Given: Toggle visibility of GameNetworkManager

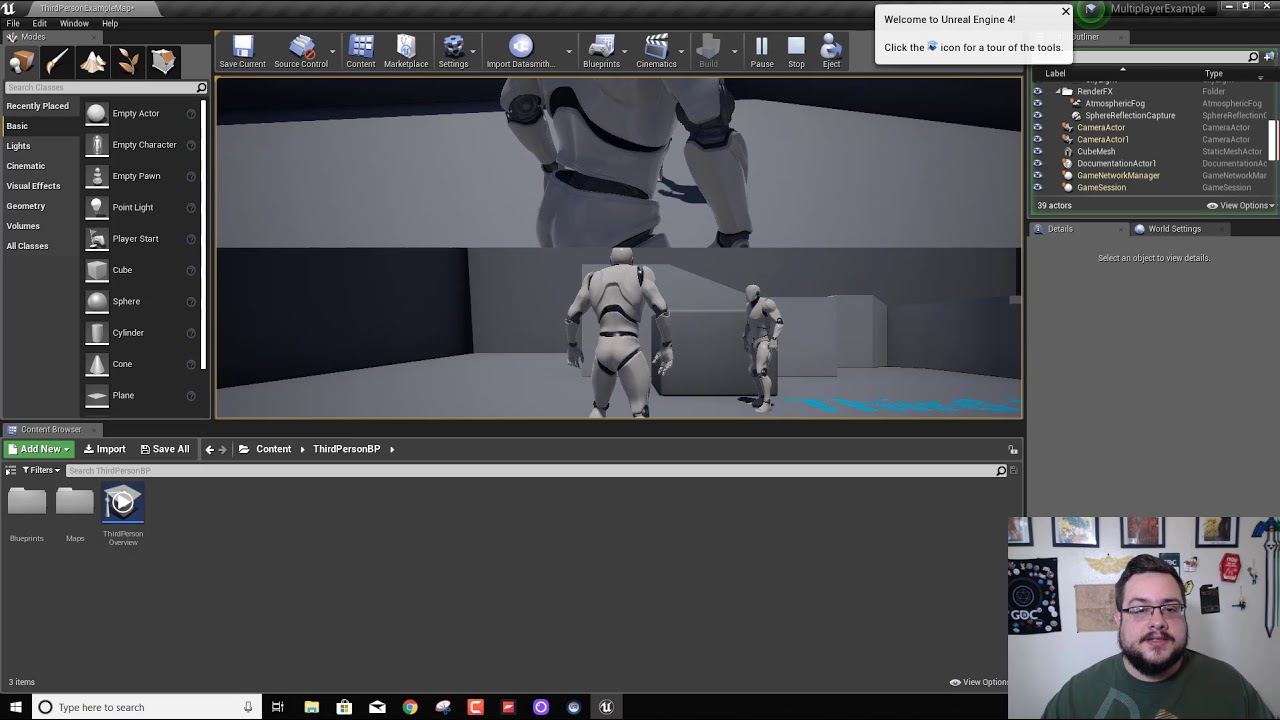Looking at the screenshot, I should 1037,175.
